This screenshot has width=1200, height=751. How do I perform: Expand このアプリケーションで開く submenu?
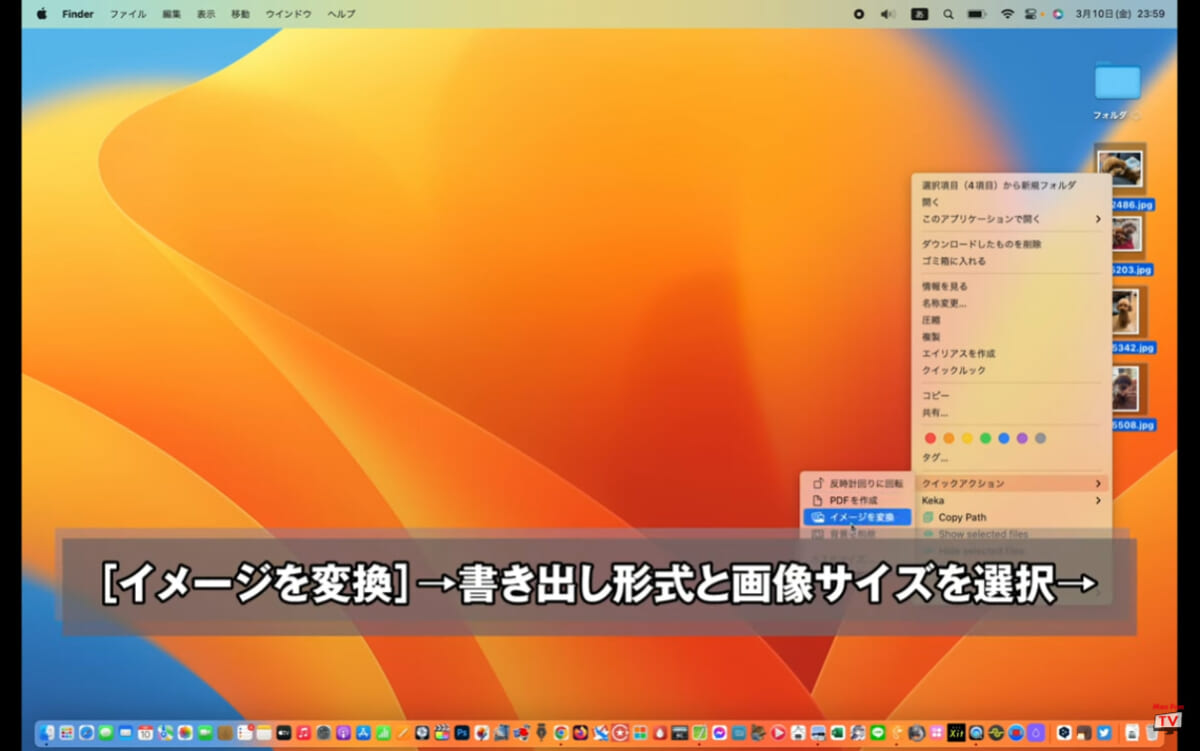click(1011, 218)
